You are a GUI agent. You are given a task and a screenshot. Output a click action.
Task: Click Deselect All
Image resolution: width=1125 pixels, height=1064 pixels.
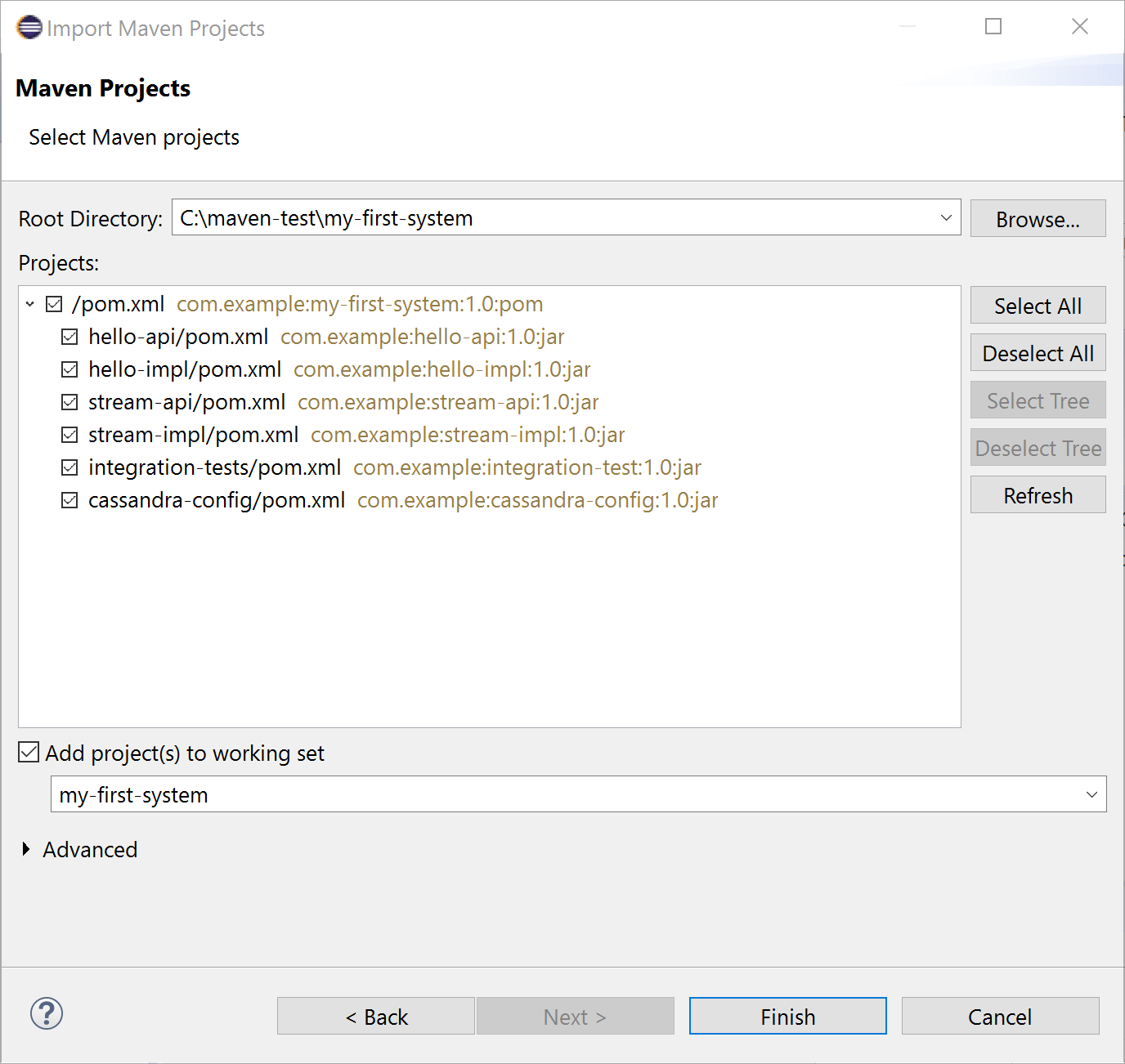[1038, 352]
